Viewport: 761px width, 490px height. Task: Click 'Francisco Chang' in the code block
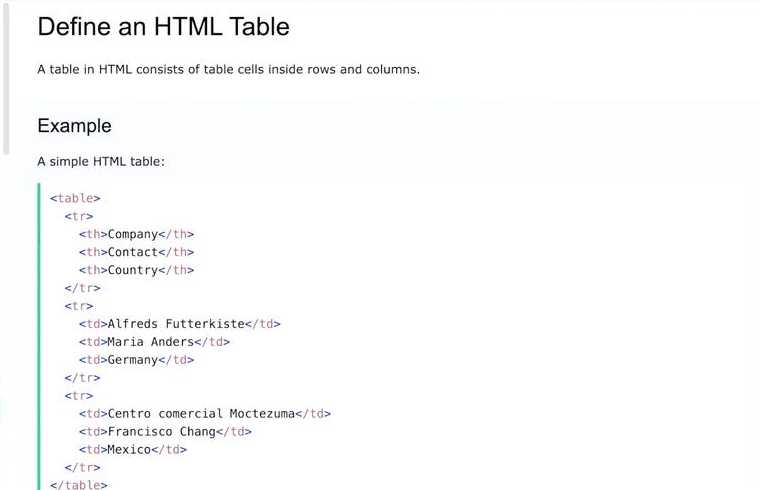(162, 431)
